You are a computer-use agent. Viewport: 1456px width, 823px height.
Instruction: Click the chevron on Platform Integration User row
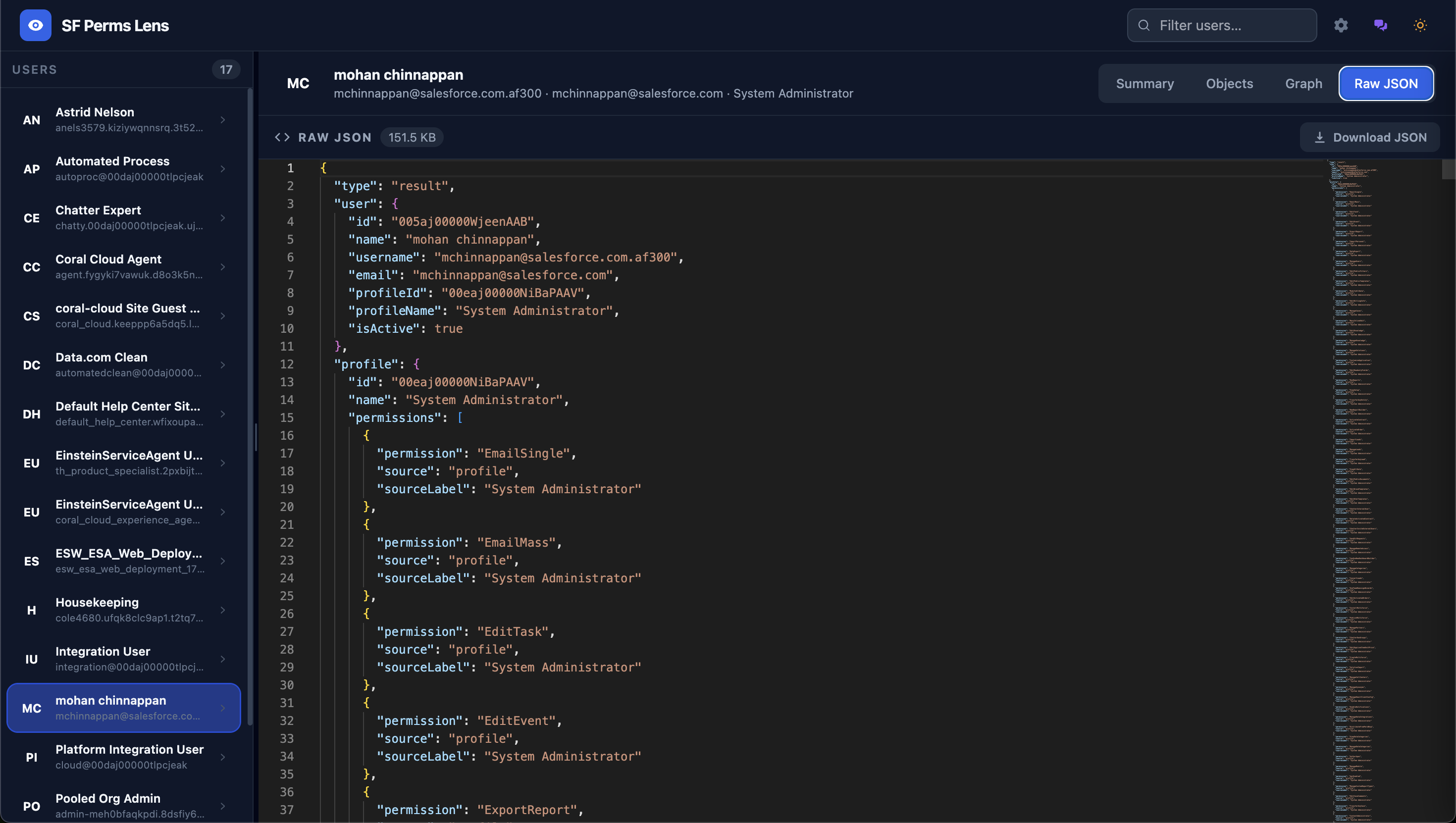[223, 758]
